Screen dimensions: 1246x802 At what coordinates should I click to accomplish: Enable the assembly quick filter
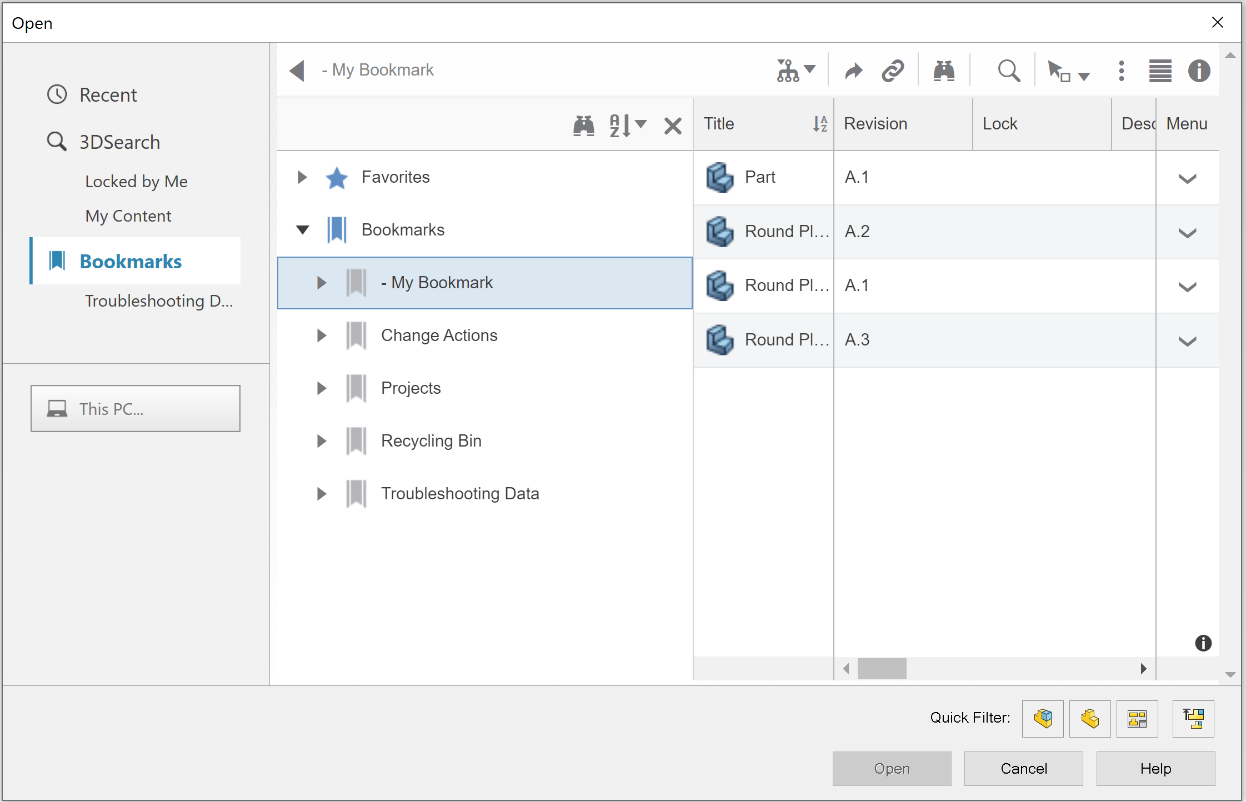pos(1043,718)
